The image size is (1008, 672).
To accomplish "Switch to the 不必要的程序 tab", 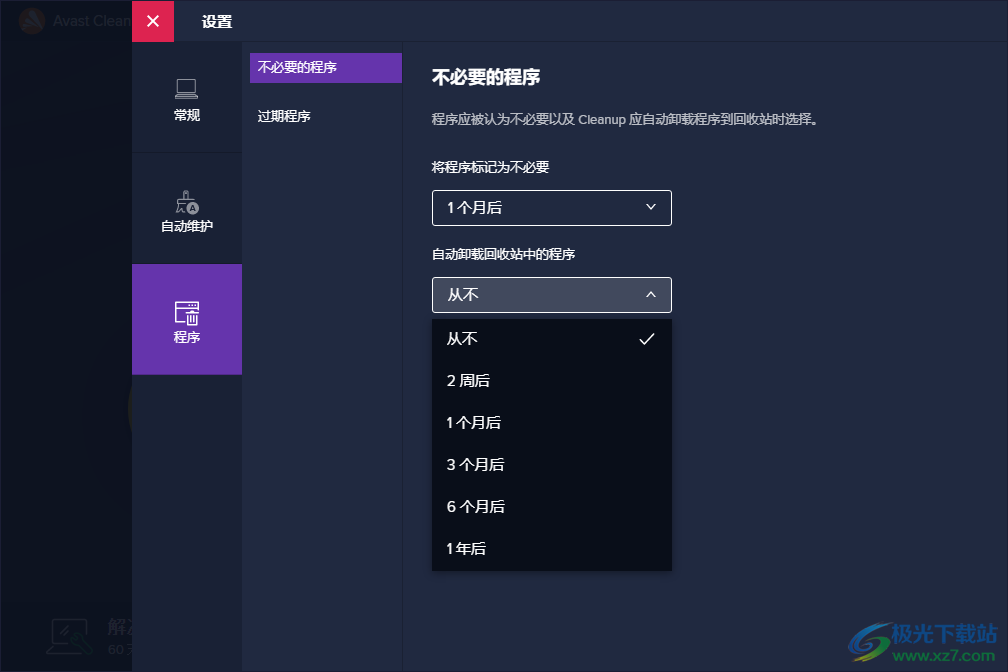I will click(x=325, y=68).
